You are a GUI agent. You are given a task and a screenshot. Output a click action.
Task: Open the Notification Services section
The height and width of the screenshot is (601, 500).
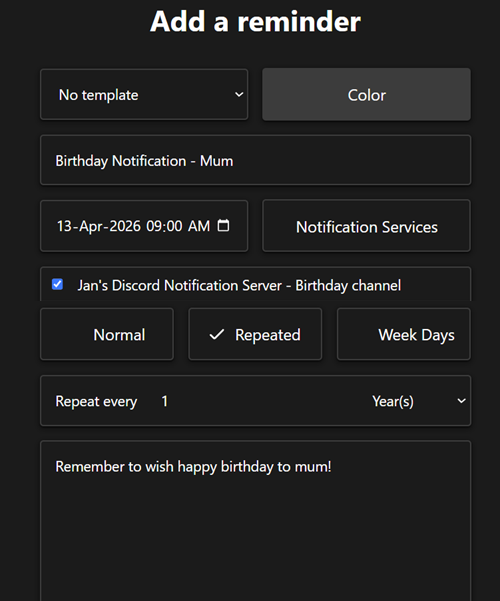tap(366, 226)
